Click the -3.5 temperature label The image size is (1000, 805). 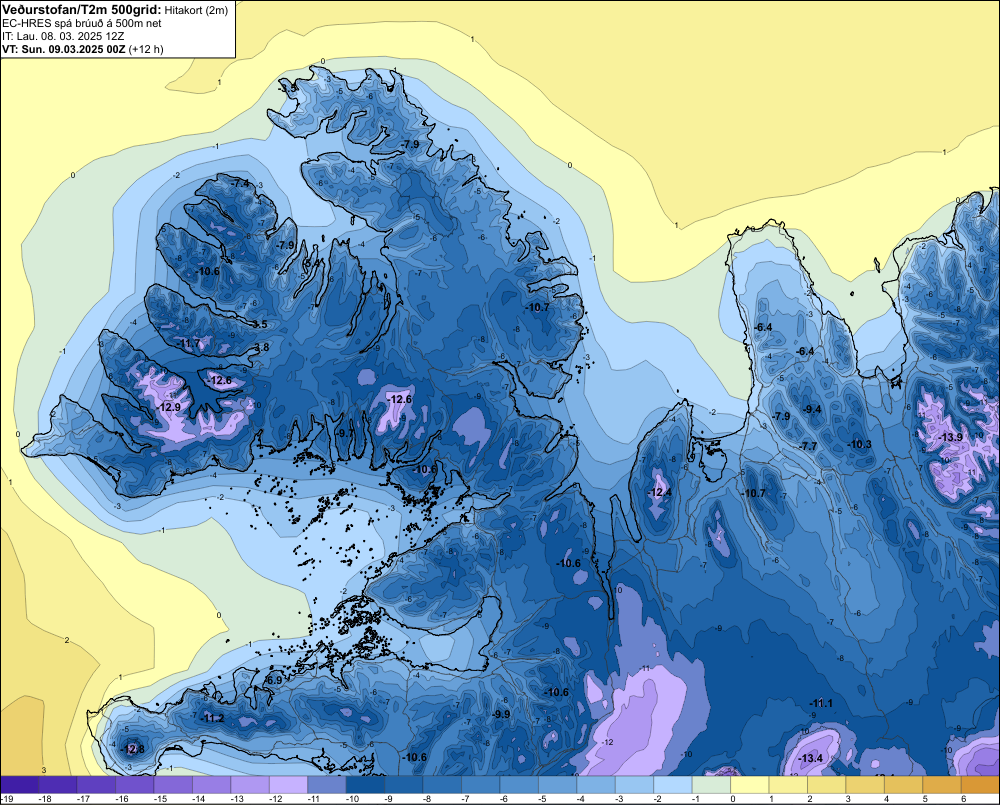[x=258, y=324]
